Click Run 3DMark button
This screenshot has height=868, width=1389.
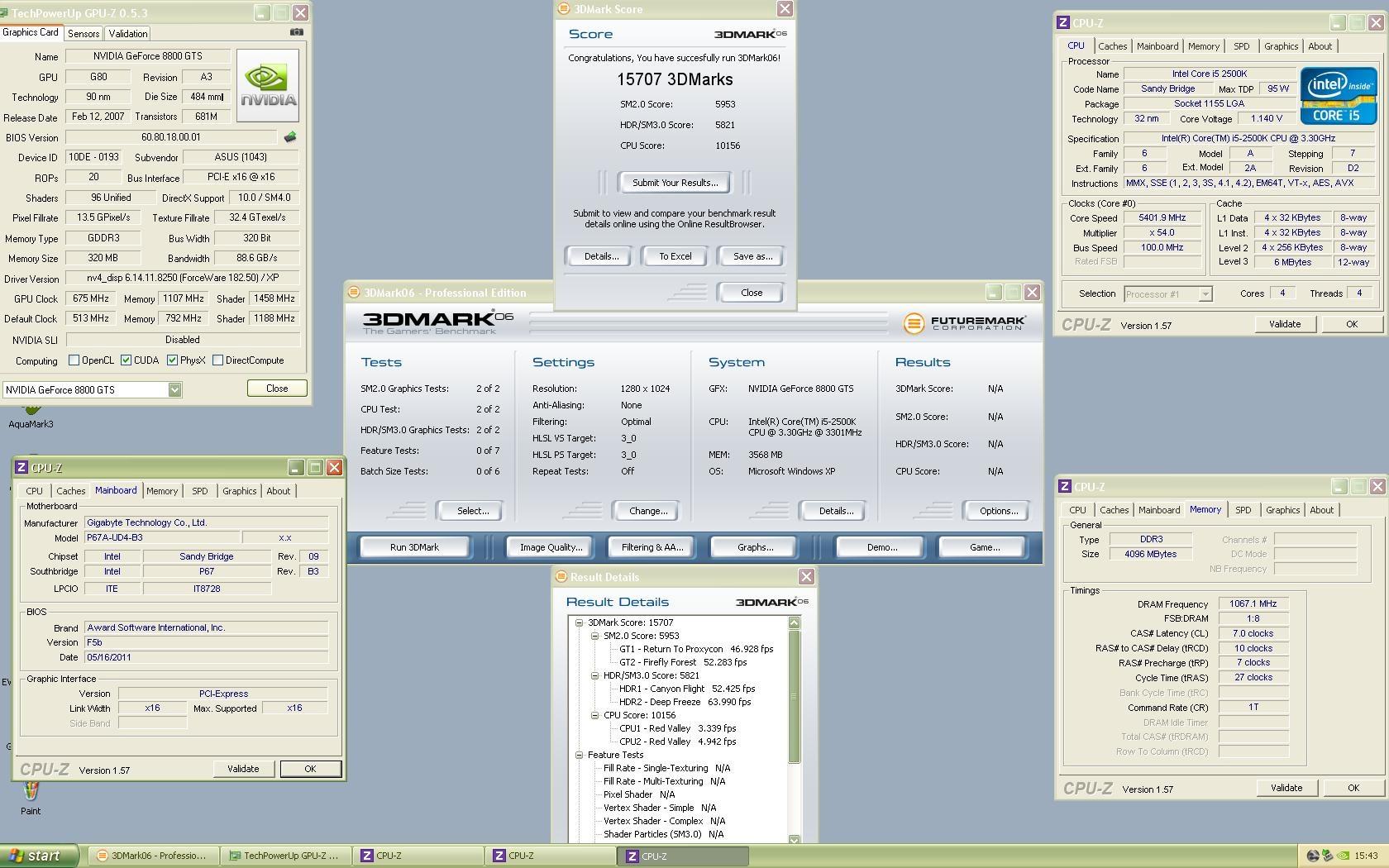pos(414,547)
